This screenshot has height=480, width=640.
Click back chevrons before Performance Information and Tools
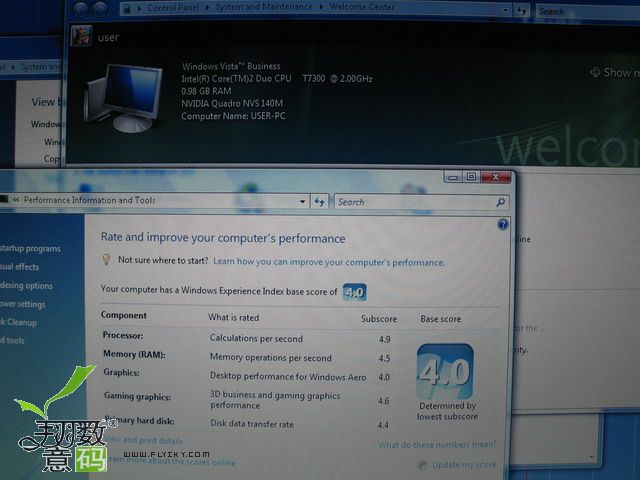click(x=16, y=200)
